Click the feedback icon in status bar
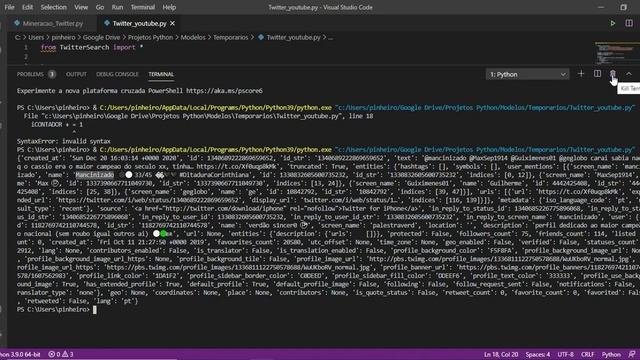Screen dimensions: 640x360 [632, 354]
